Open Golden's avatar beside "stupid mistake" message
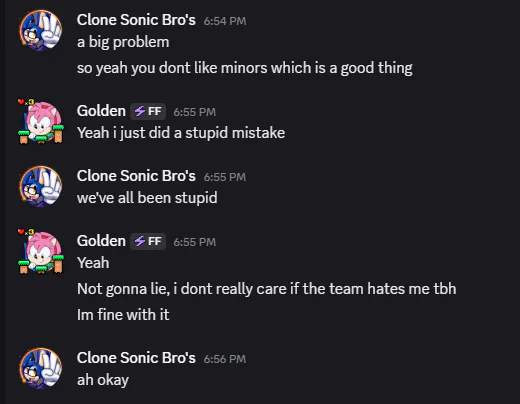The image size is (520, 404). pyautogui.click(x=41, y=122)
